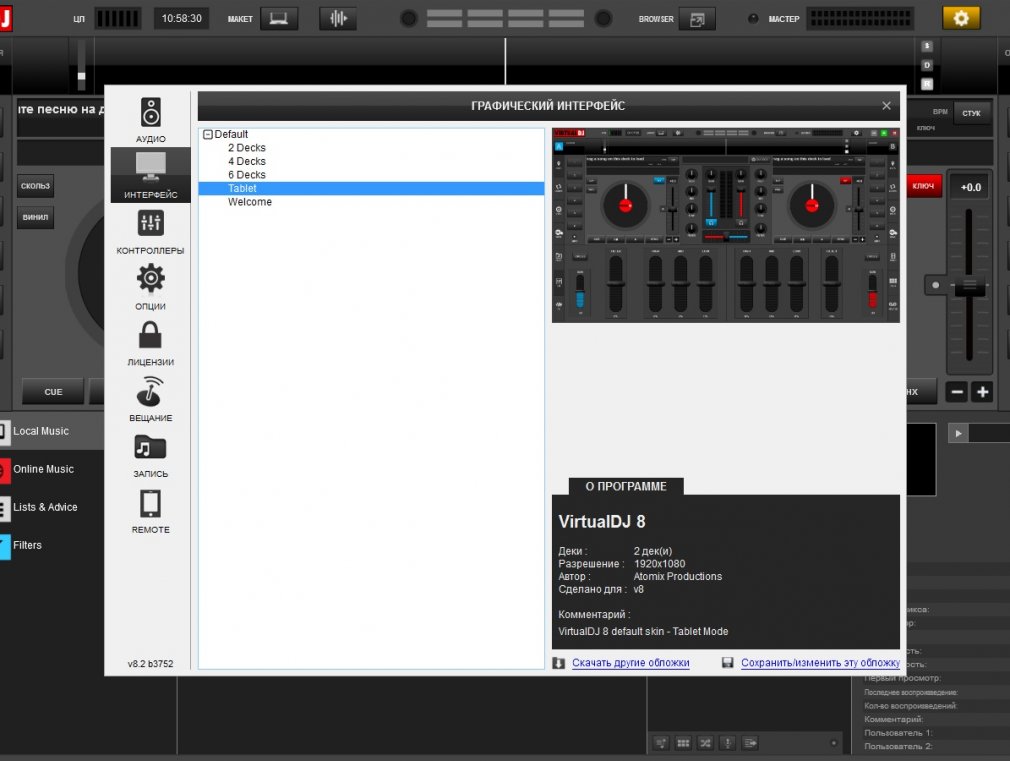Image resolution: width=1010 pixels, height=761 pixels.
Task: Click the Browser expand icon
Action: point(697,19)
